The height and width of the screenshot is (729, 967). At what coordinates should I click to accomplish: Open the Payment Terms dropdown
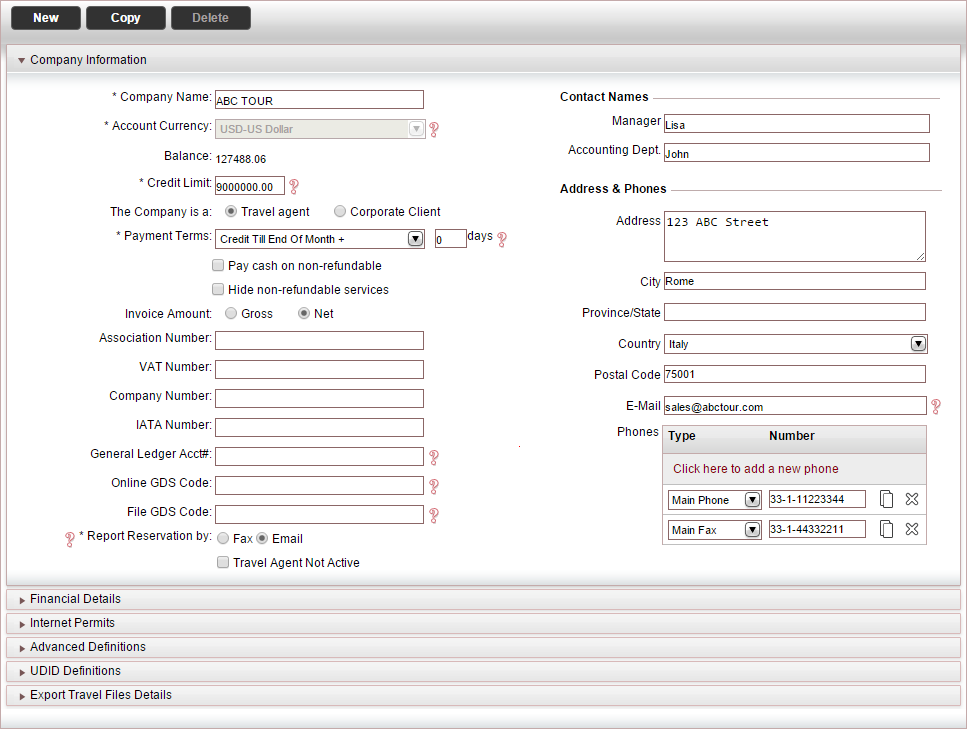[x=416, y=239]
